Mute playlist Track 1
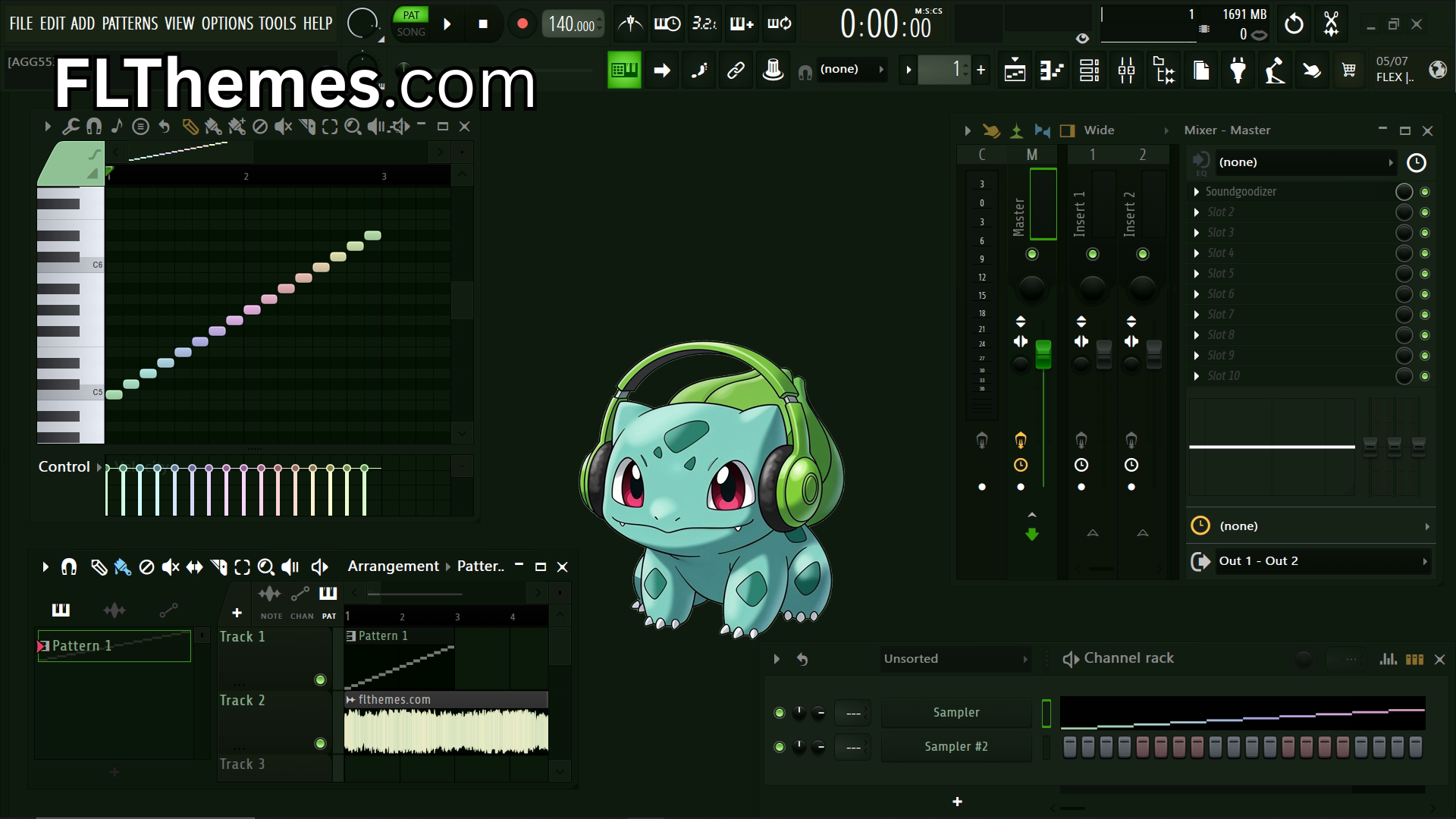Viewport: 1456px width, 819px height. pyautogui.click(x=320, y=679)
